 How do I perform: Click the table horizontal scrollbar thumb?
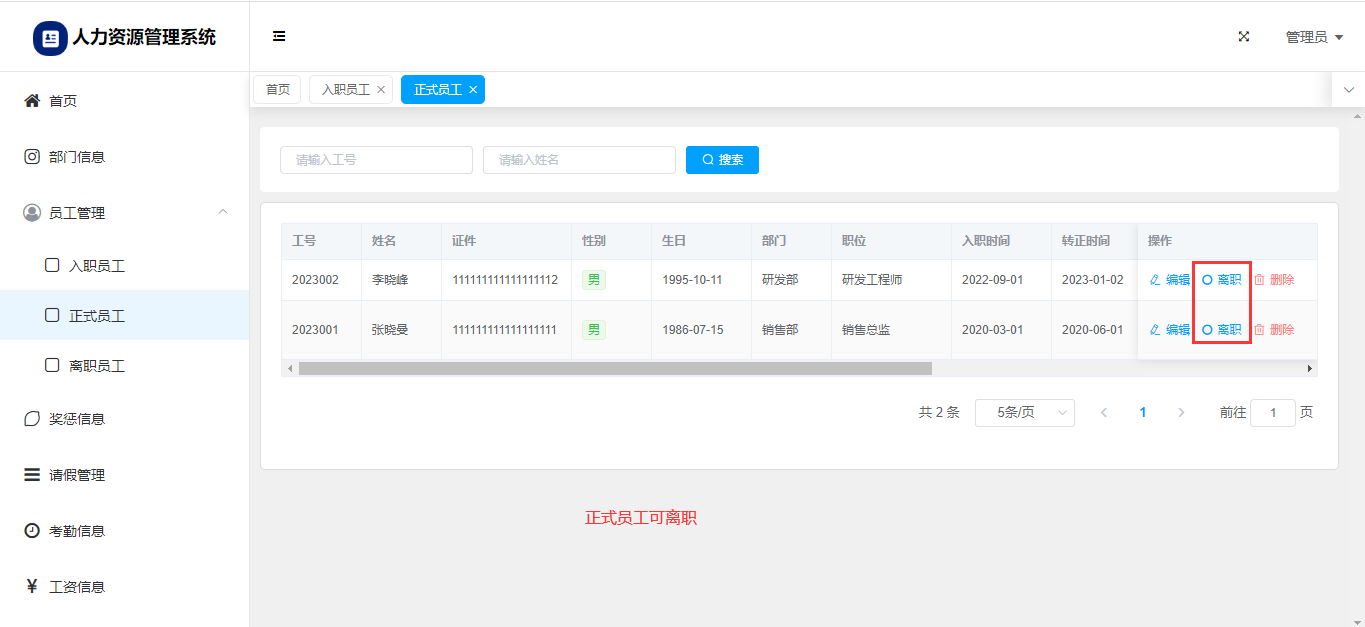(614, 369)
